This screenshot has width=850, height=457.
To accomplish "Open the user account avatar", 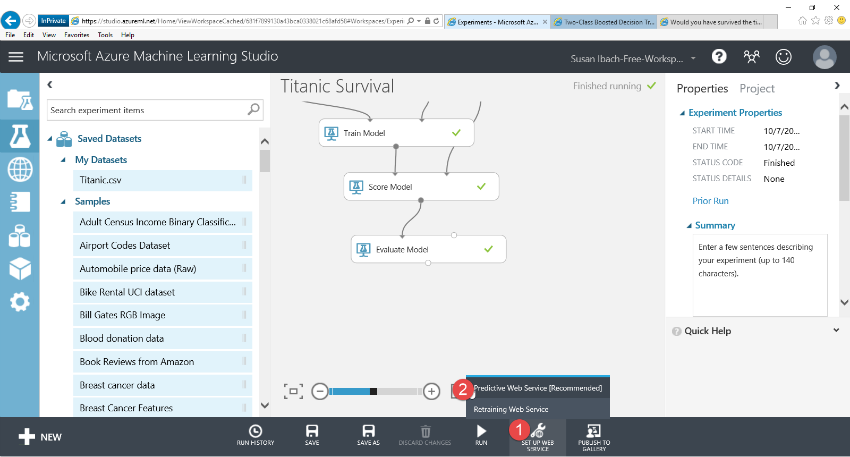I will (x=825, y=57).
